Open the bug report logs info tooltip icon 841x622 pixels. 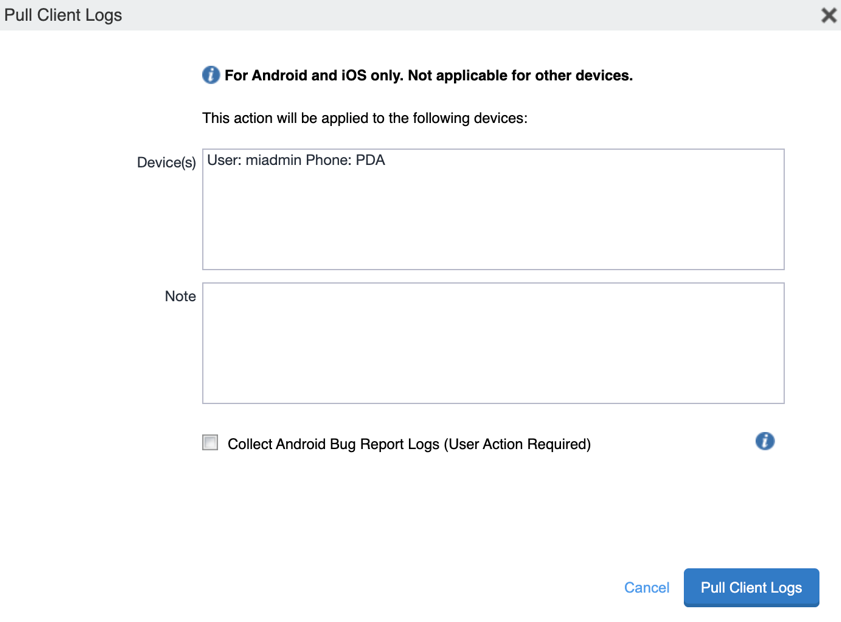pyautogui.click(x=764, y=441)
